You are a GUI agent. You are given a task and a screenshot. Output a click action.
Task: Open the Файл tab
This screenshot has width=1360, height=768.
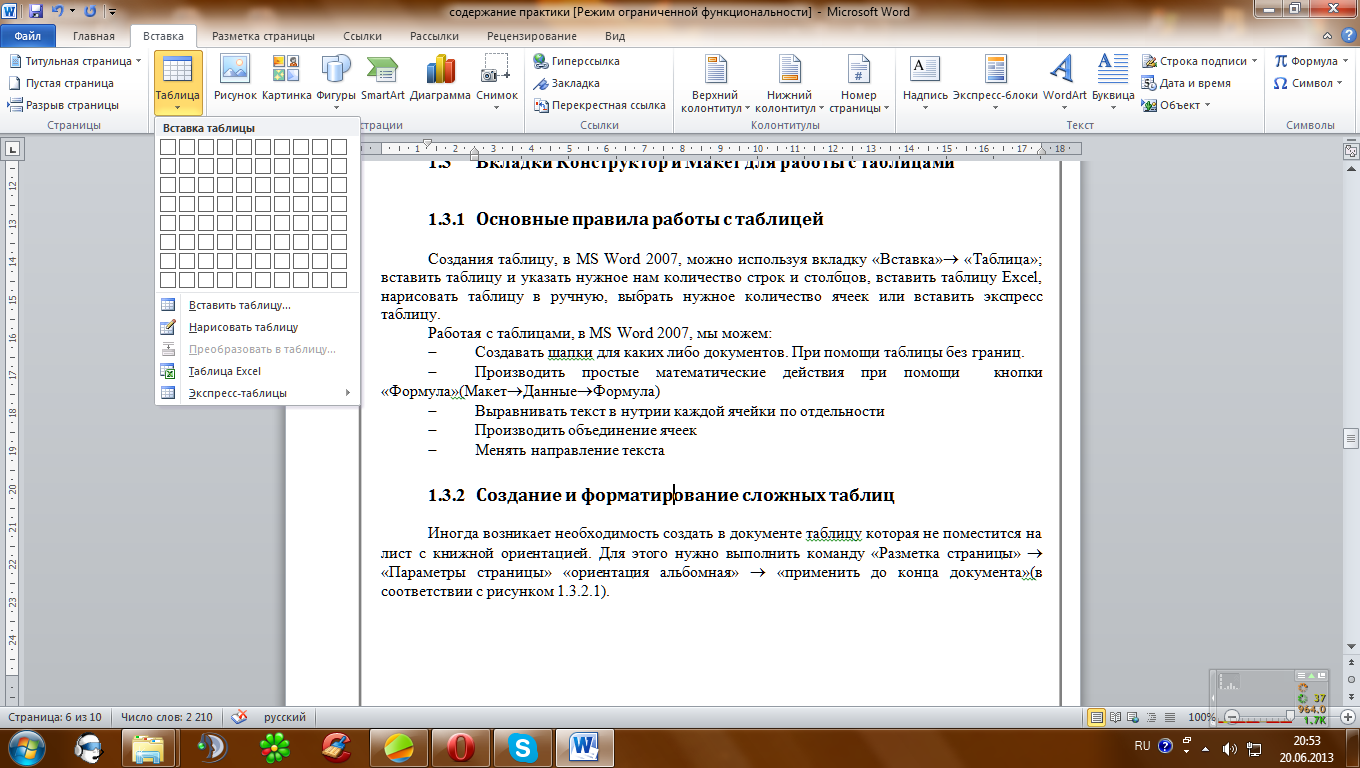click(x=27, y=36)
